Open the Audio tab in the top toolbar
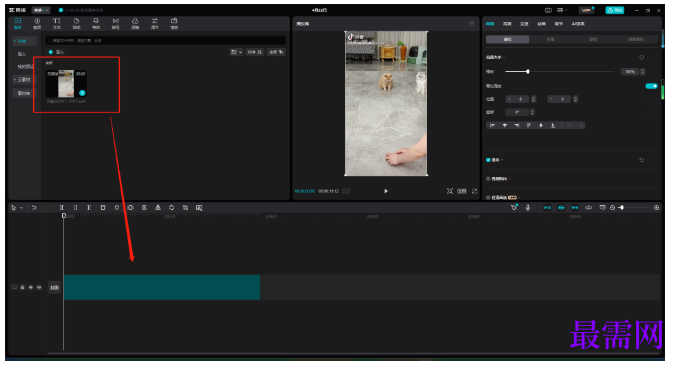The width and height of the screenshot is (682, 366). [37, 24]
